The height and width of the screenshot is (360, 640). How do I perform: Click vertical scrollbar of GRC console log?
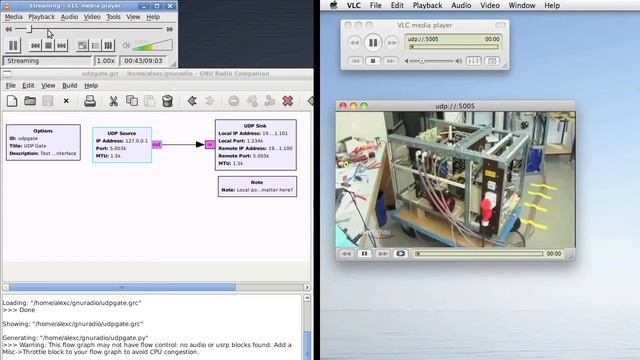click(307, 345)
